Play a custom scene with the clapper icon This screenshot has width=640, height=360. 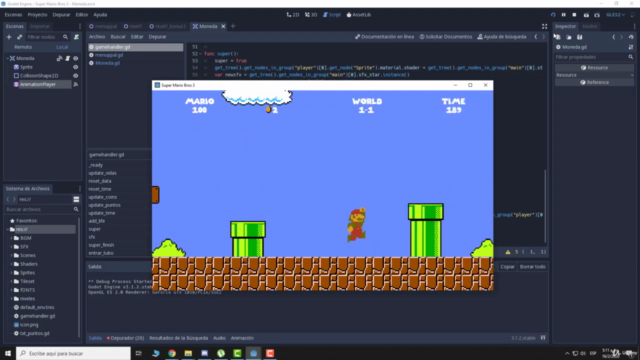[x=597, y=15]
